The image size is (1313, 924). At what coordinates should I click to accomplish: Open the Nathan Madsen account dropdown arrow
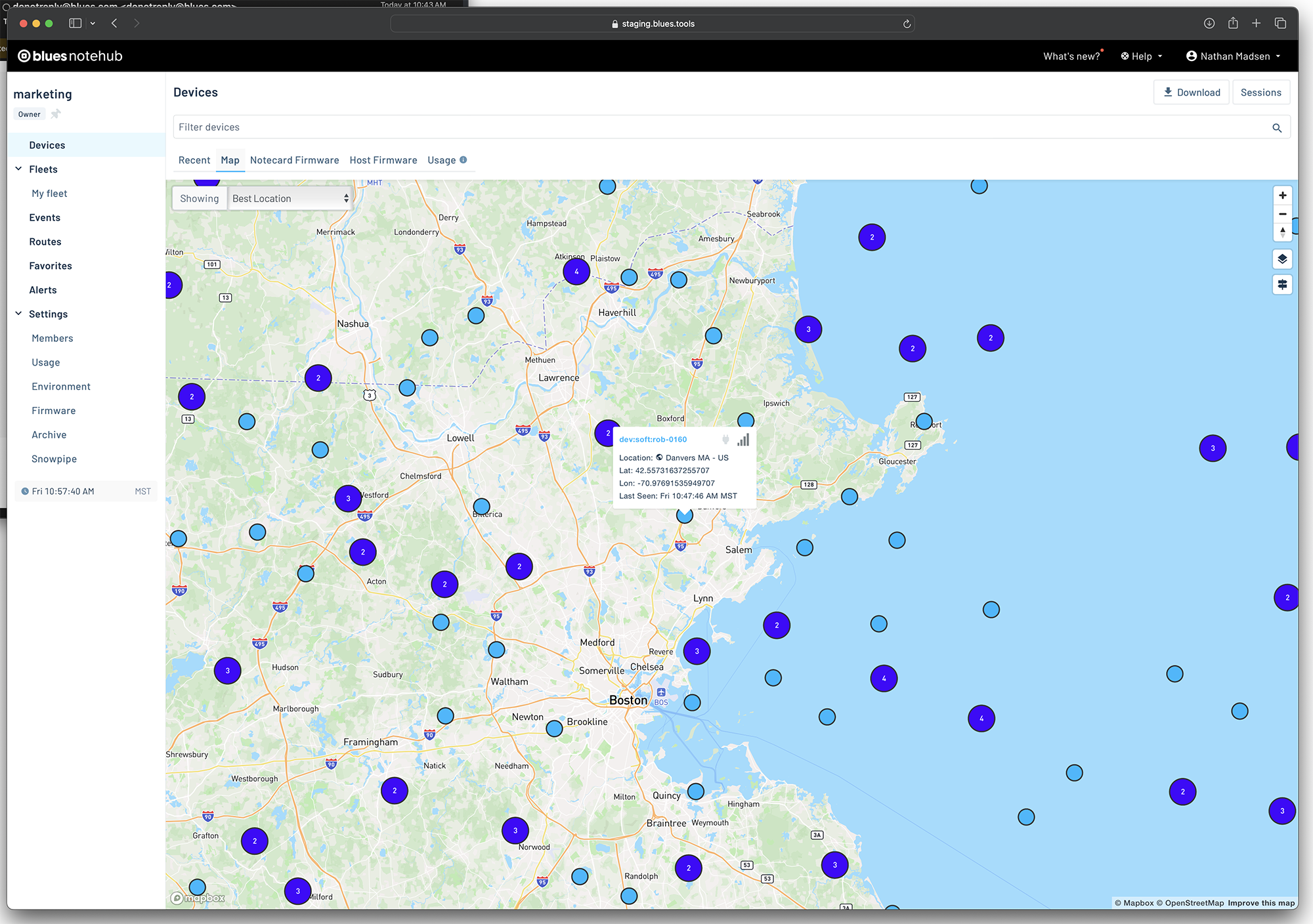[1278, 56]
